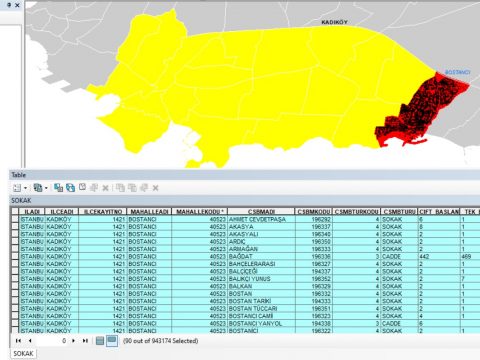Open the Table Options menu icon

[17, 188]
